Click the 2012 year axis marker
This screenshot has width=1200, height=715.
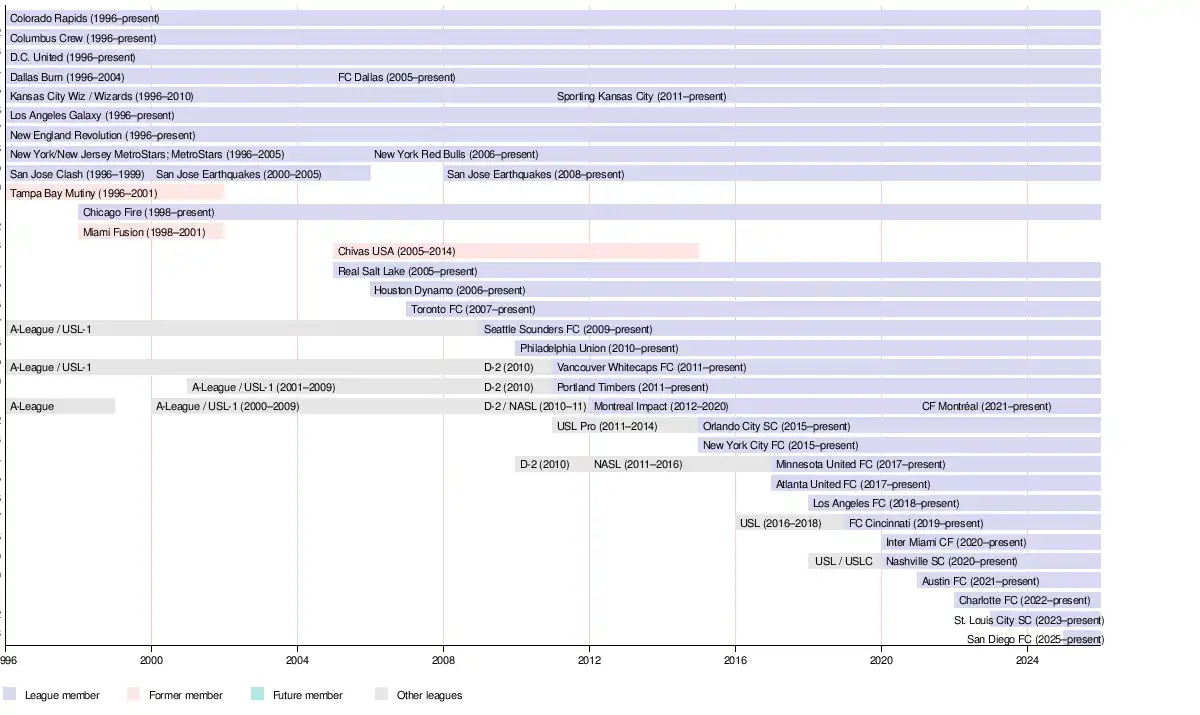coord(589,660)
